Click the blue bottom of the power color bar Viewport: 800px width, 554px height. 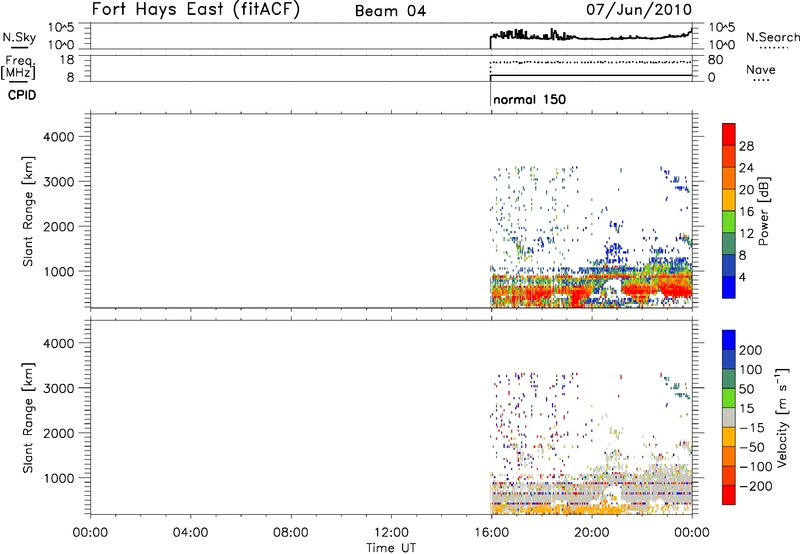[729, 287]
